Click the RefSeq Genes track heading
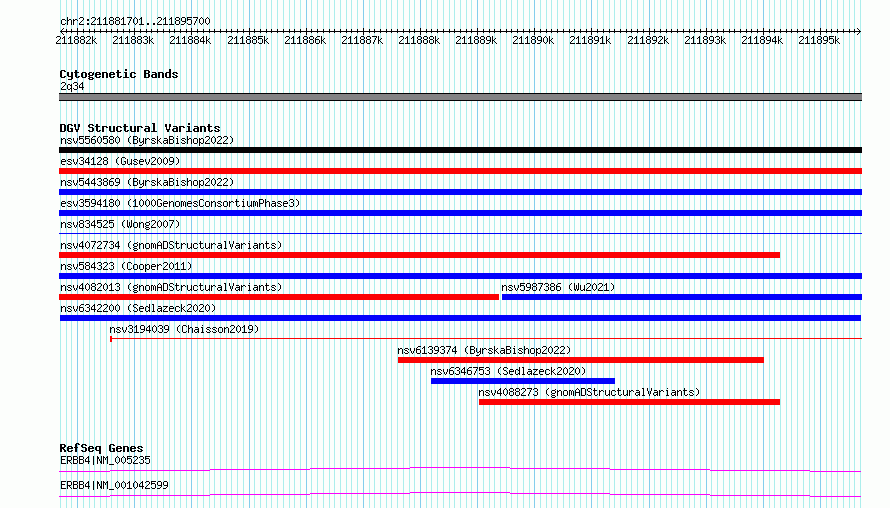The width and height of the screenshot is (890, 508). pyautogui.click(x=101, y=448)
